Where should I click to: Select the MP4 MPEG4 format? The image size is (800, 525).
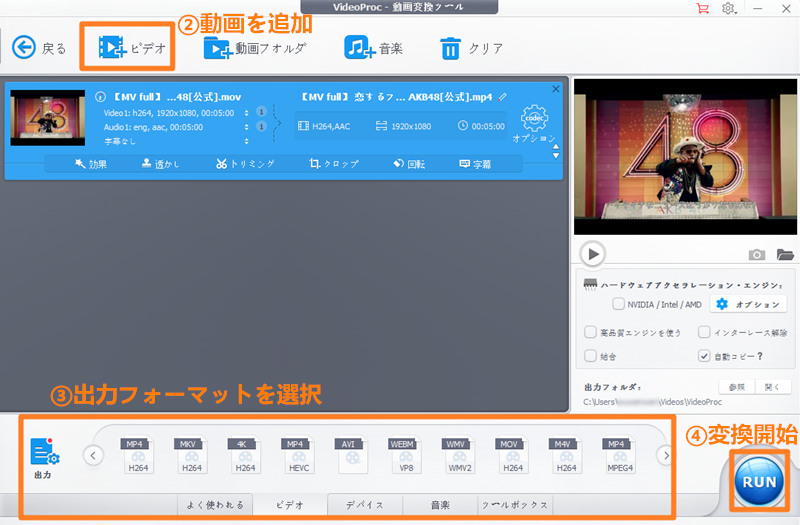coord(619,455)
